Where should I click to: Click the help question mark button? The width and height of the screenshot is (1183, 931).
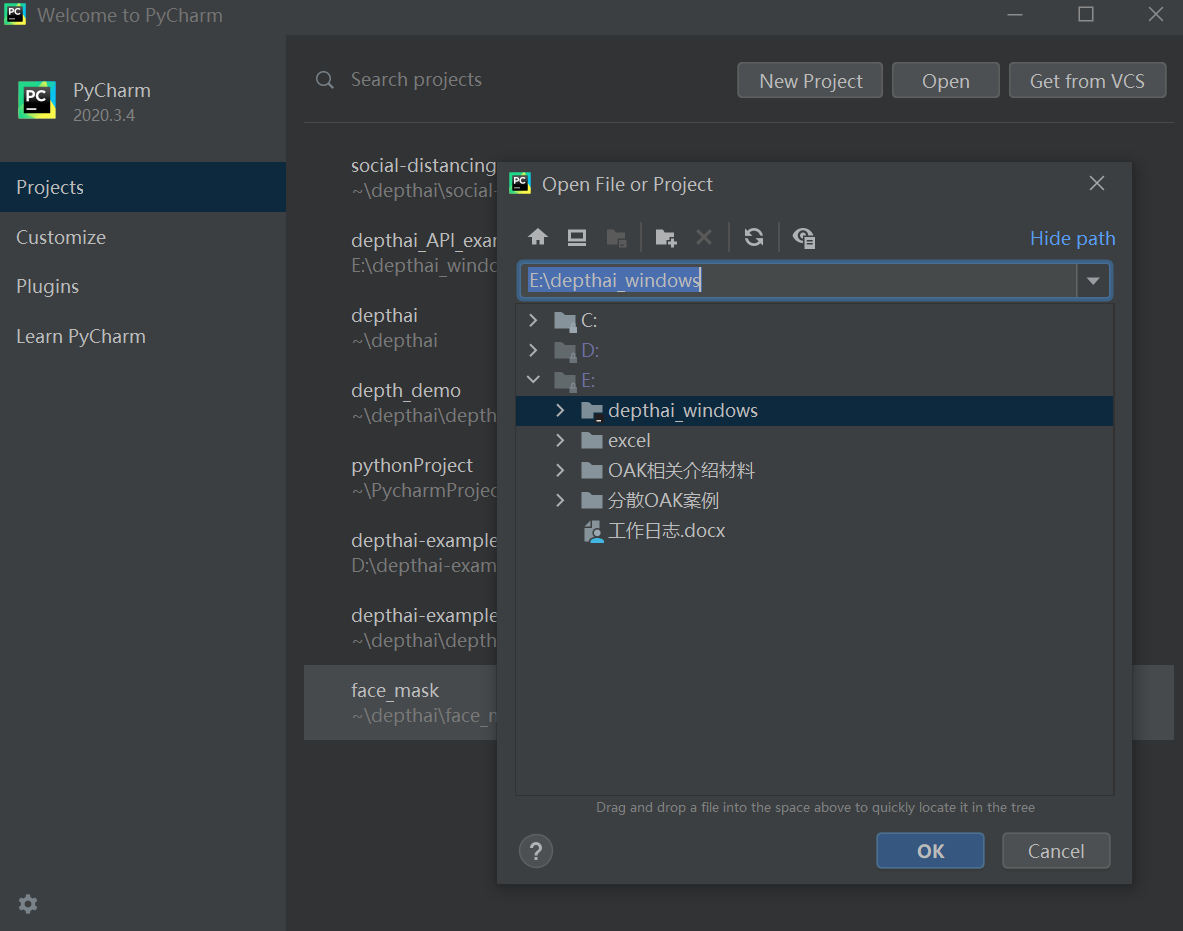536,851
